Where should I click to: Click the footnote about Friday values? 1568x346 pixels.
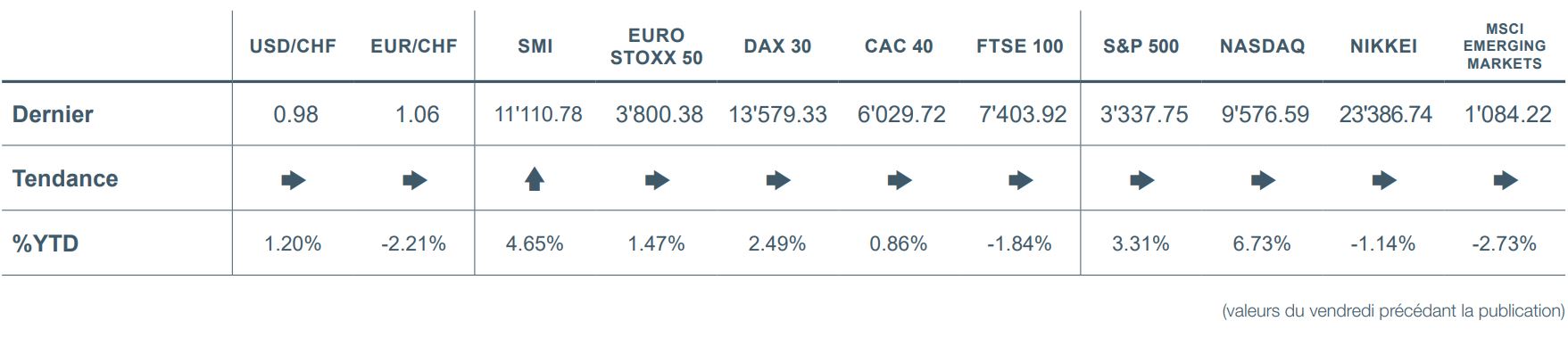tap(1393, 311)
